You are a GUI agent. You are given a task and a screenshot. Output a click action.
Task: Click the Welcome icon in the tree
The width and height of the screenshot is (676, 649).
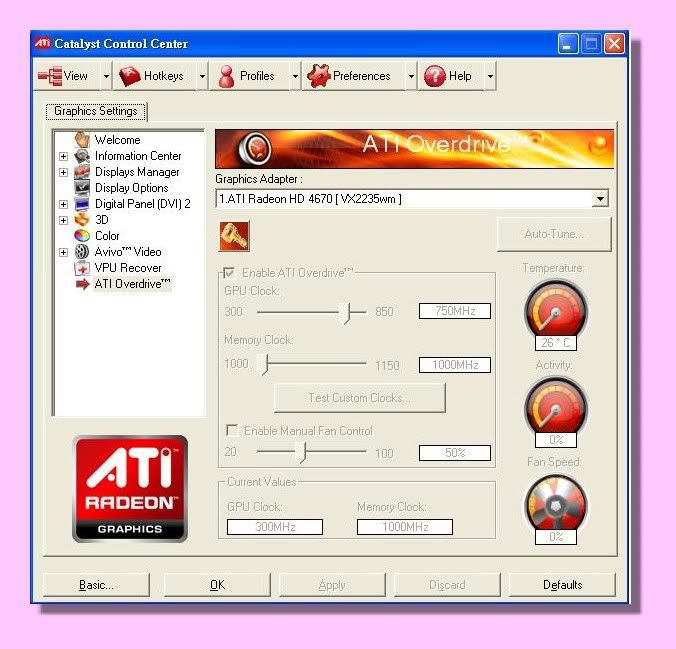click(x=82, y=140)
